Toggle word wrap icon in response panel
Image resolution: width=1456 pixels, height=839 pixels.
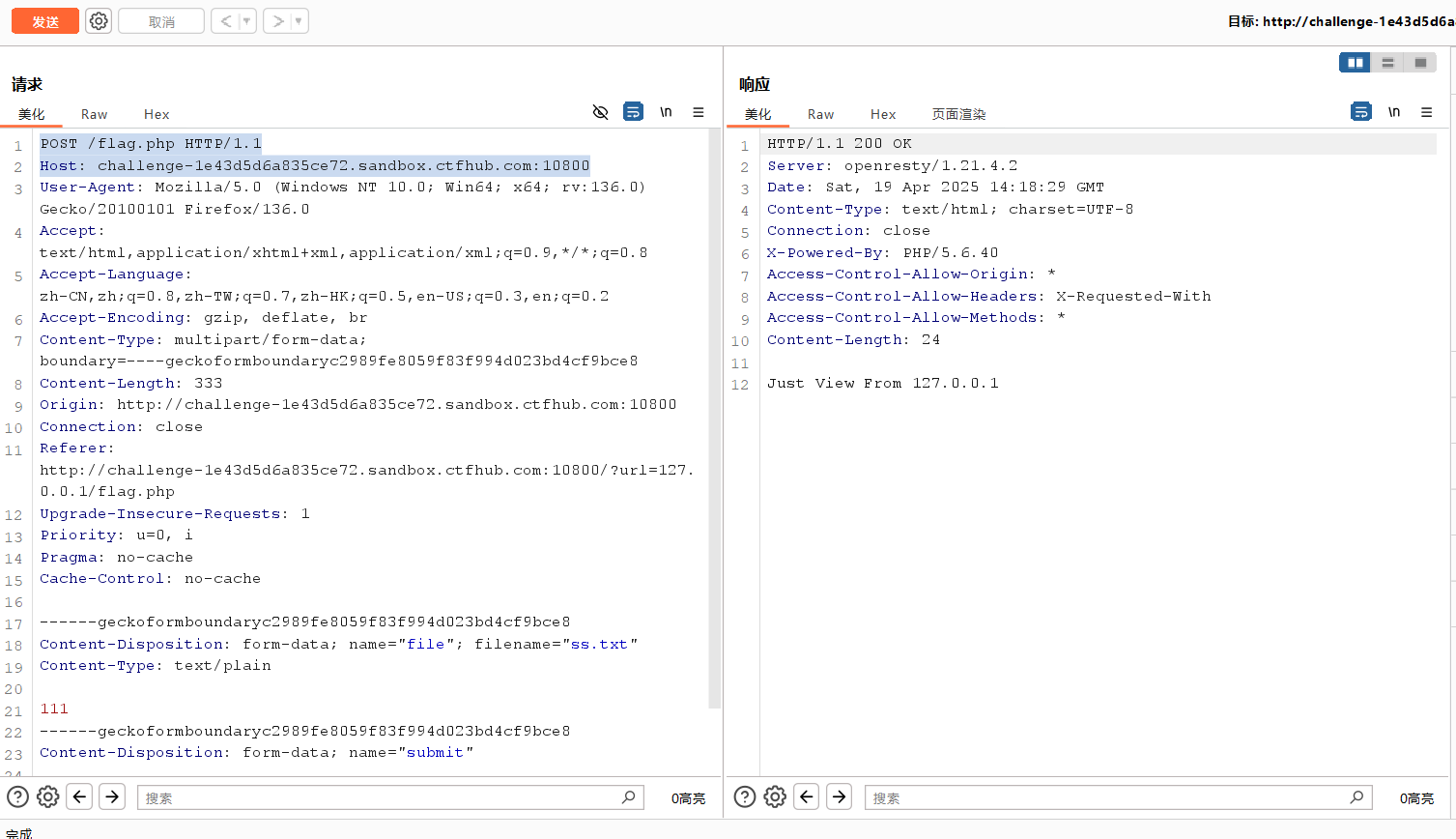1360,112
